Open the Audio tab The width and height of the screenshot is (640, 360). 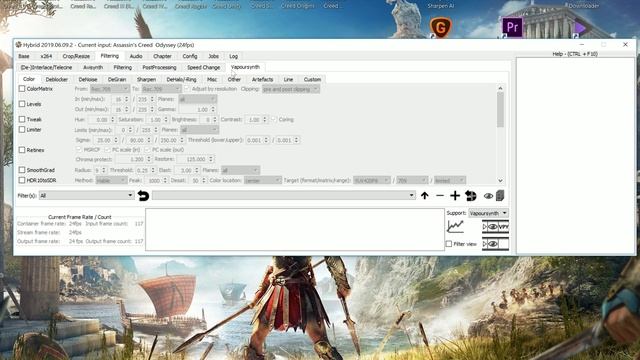point(136,56)
